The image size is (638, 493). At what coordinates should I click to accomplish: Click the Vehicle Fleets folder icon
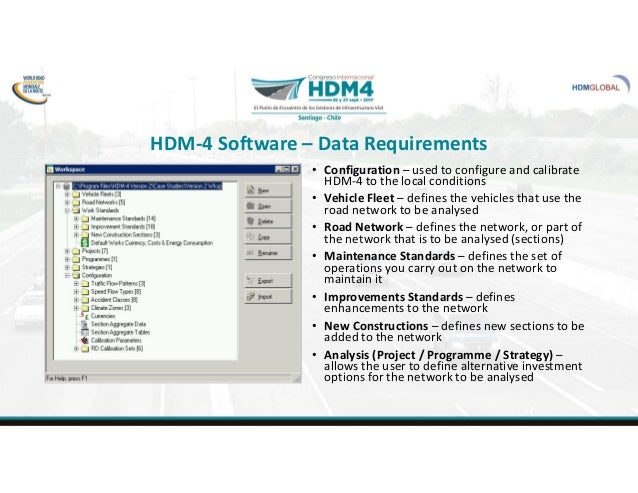point(76,194)
